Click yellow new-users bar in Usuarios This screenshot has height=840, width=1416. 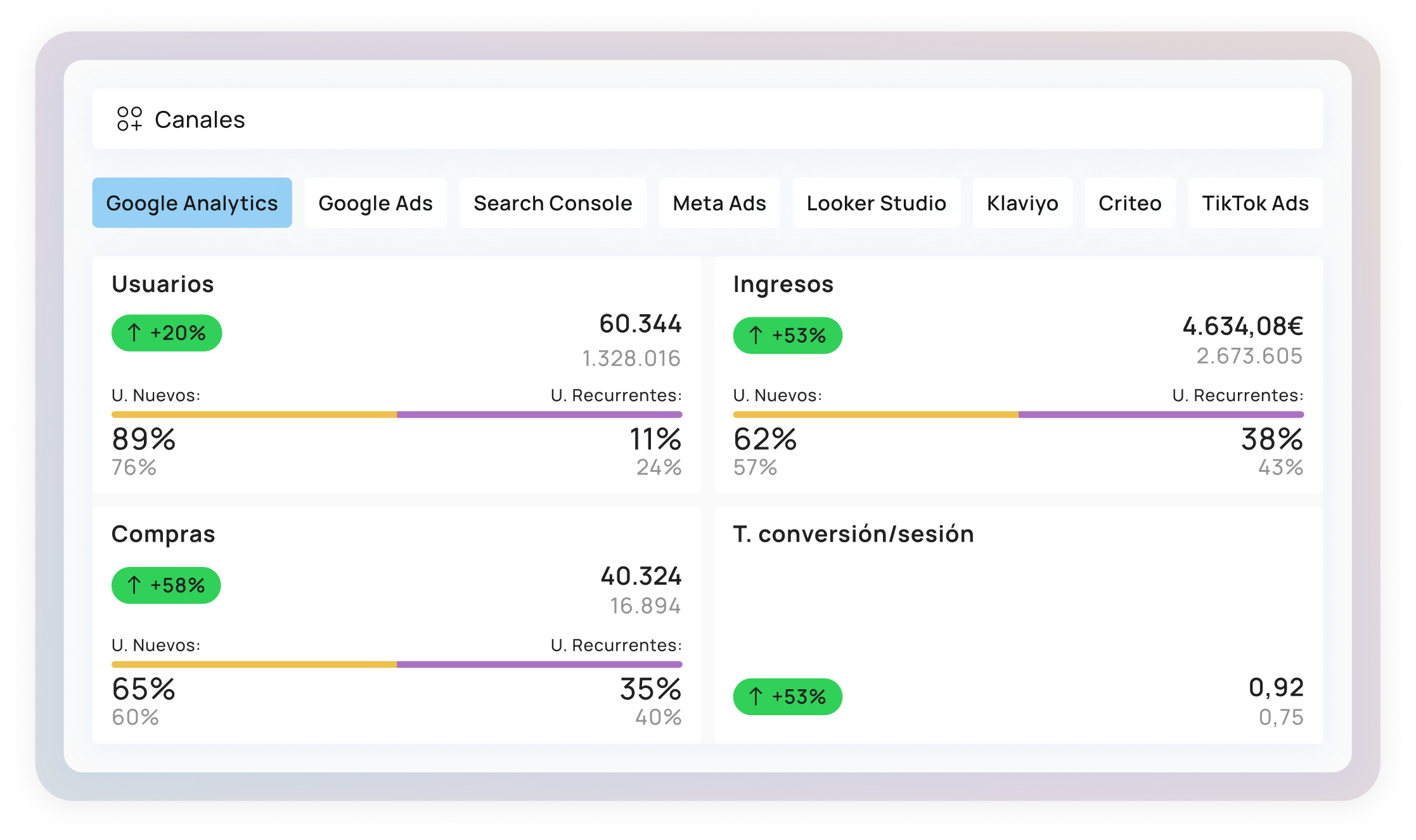(x=254, y=415)
